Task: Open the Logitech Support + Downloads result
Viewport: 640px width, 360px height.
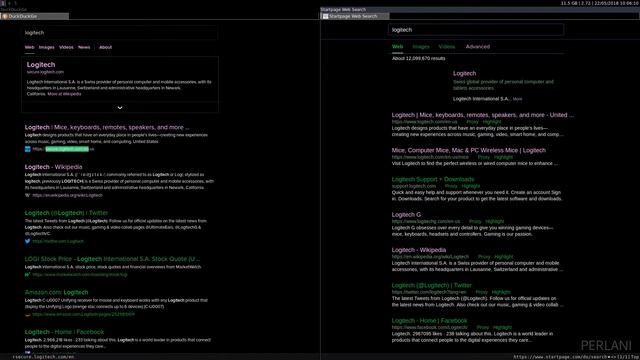Action: tap(433, 179)
